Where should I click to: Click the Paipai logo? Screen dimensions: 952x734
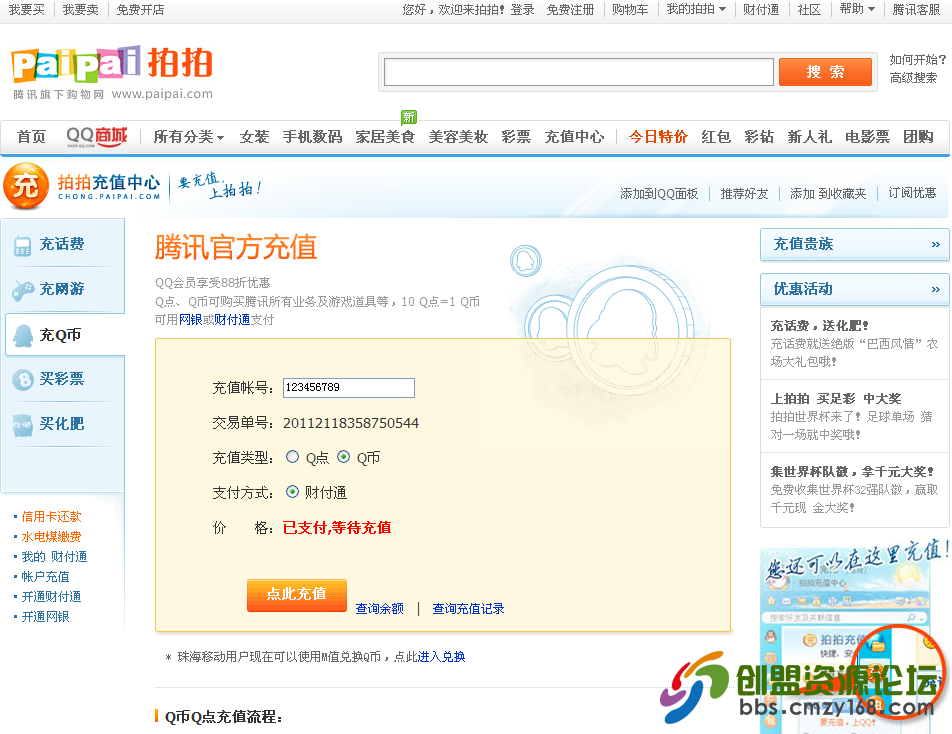pyautogui.click(x=112, y=72)
